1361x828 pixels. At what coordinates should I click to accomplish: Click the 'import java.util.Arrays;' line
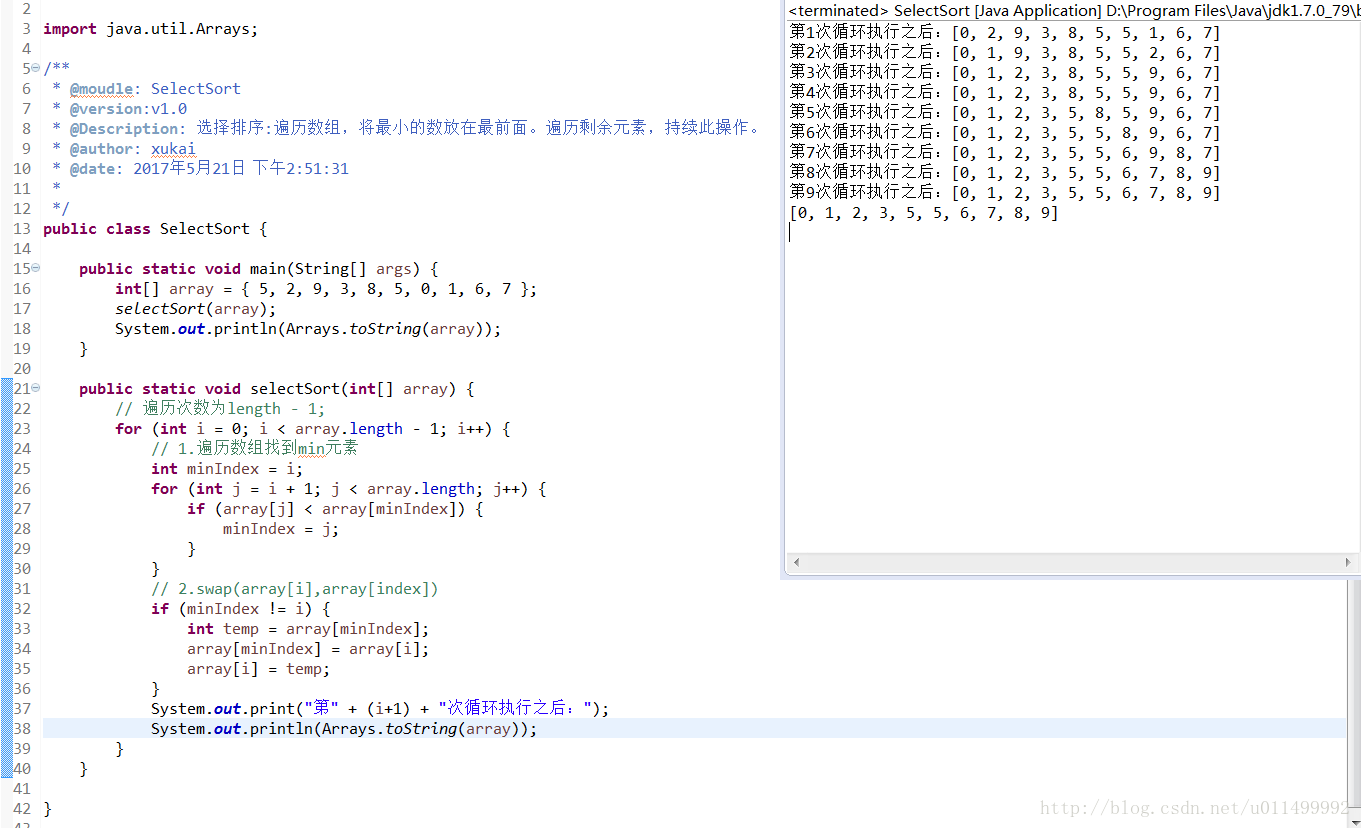tap(151, 29)
